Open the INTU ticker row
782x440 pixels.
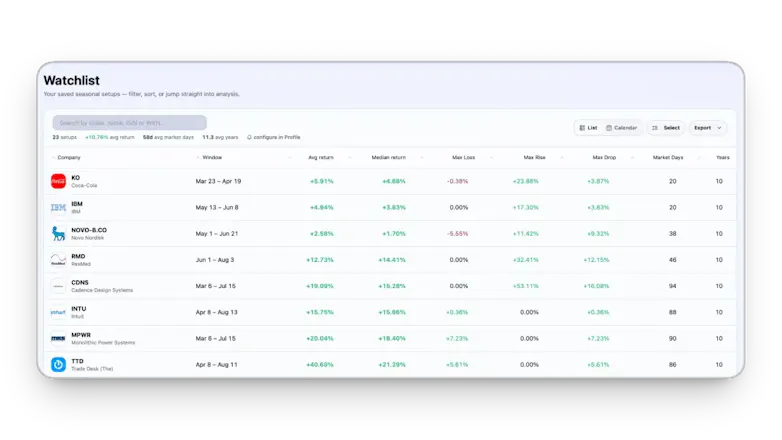coord(391,312)
